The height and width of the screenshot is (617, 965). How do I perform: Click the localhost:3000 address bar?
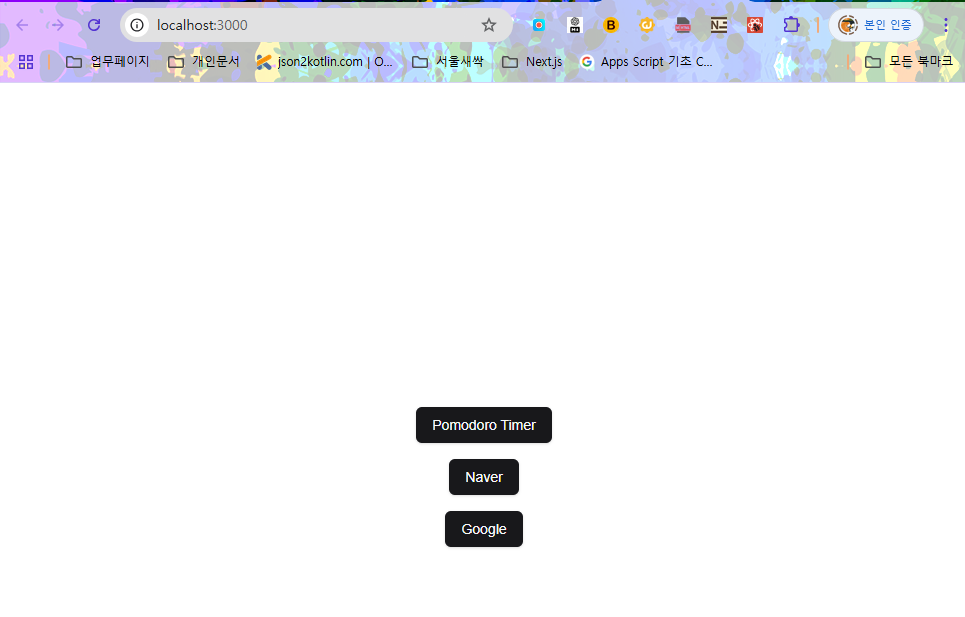[x=314, y=25]
